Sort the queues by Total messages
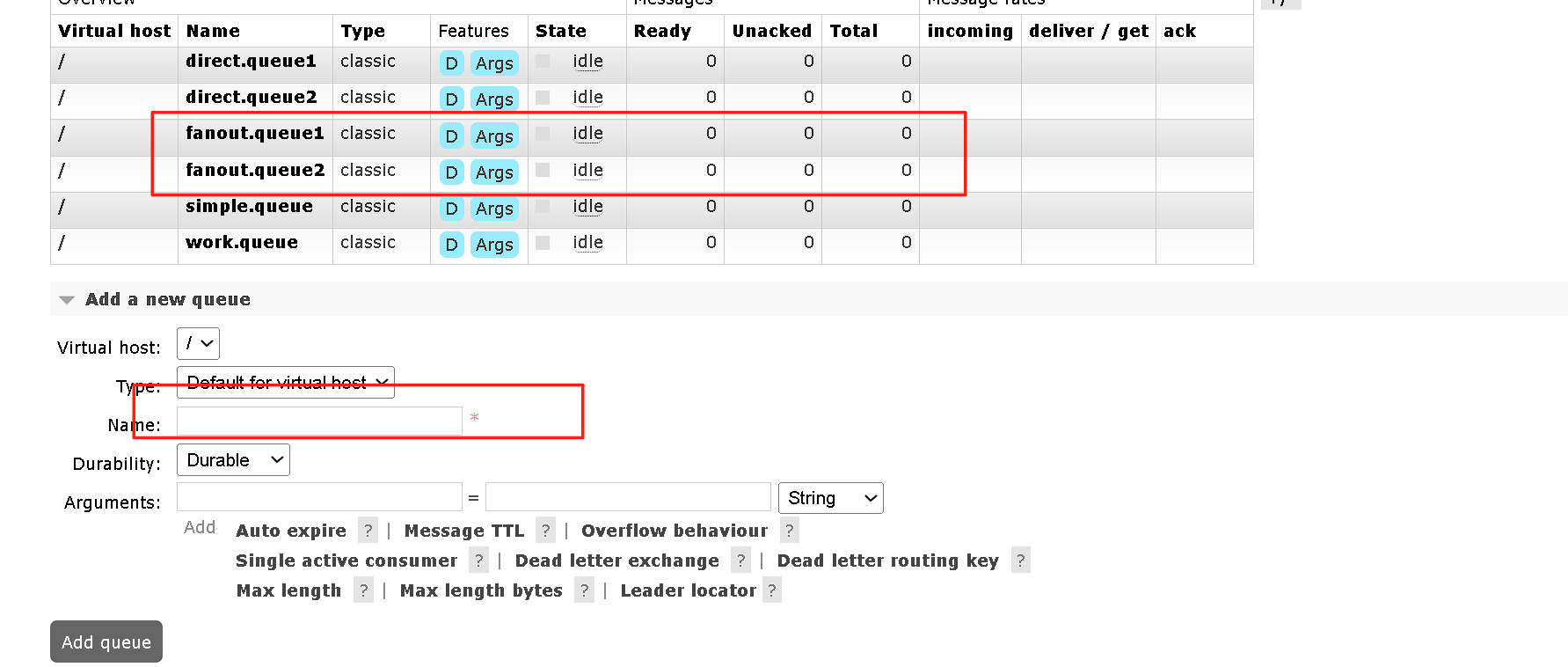The height and width of the screenshot is (667, 1568). pyautogui.click(x=854, y=31)
